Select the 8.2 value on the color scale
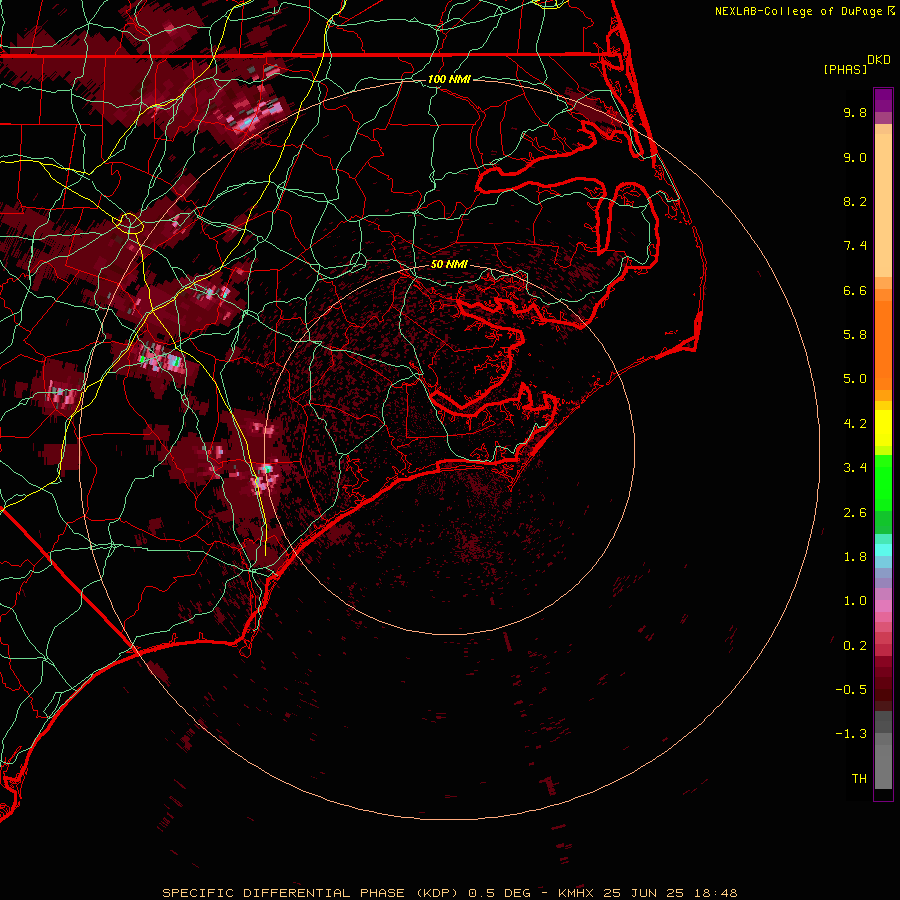This screenshot has height=900, width=900. [855, 201]
